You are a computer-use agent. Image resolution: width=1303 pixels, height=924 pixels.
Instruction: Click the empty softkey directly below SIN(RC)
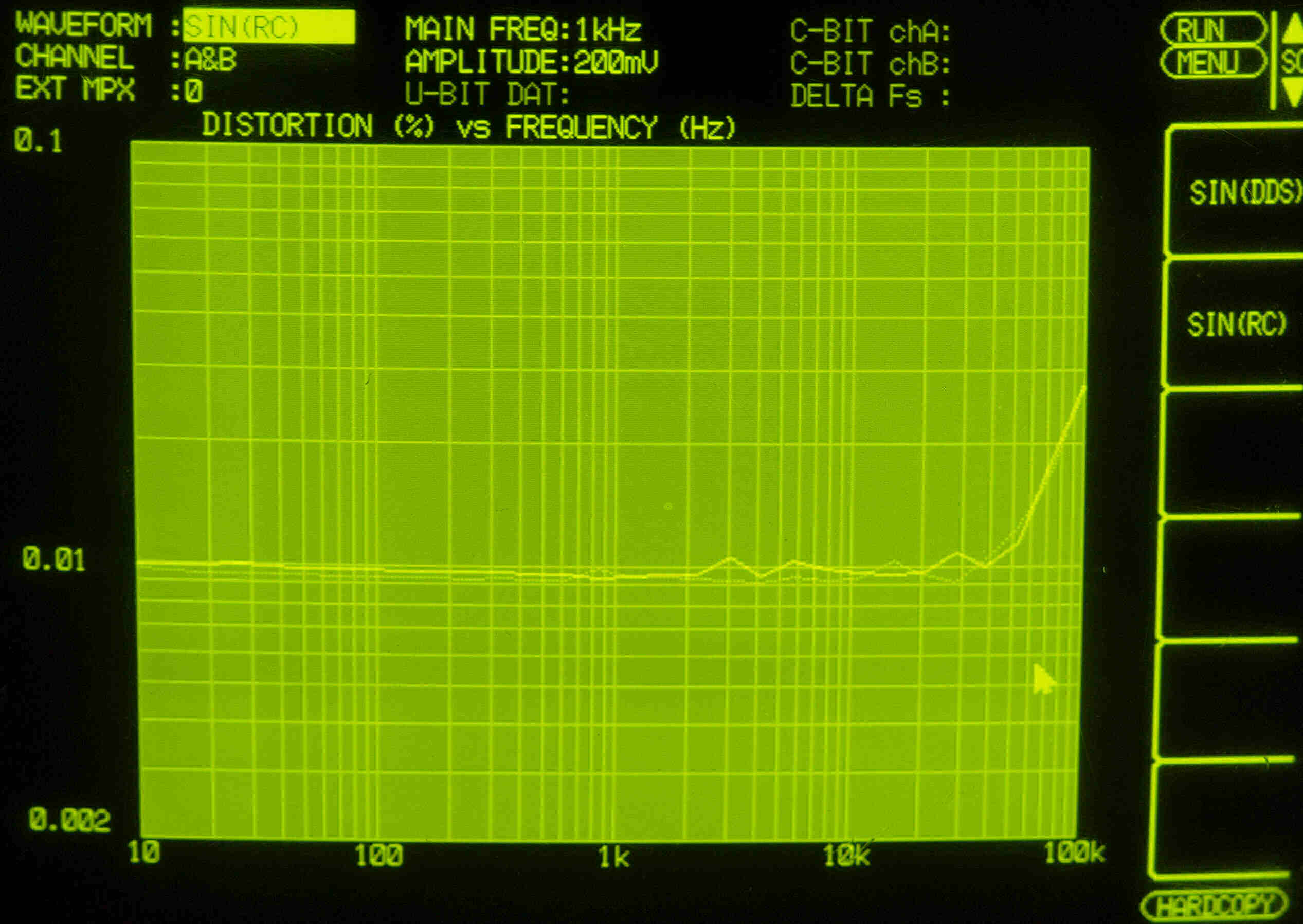[1235, 452]
